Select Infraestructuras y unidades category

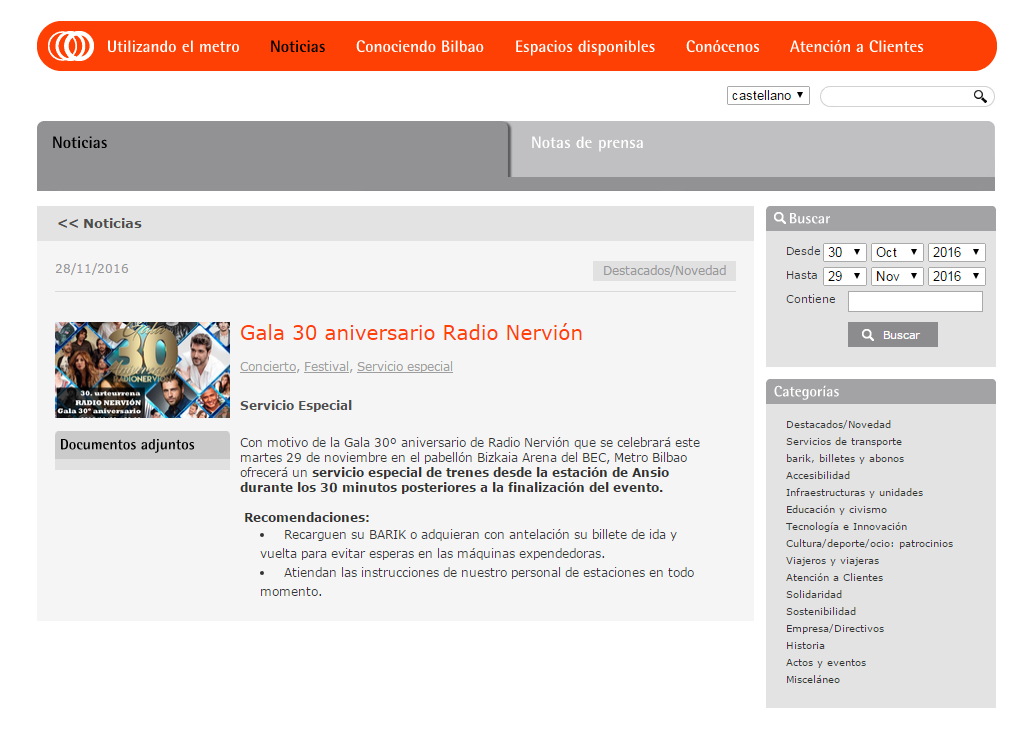point(854,492)
